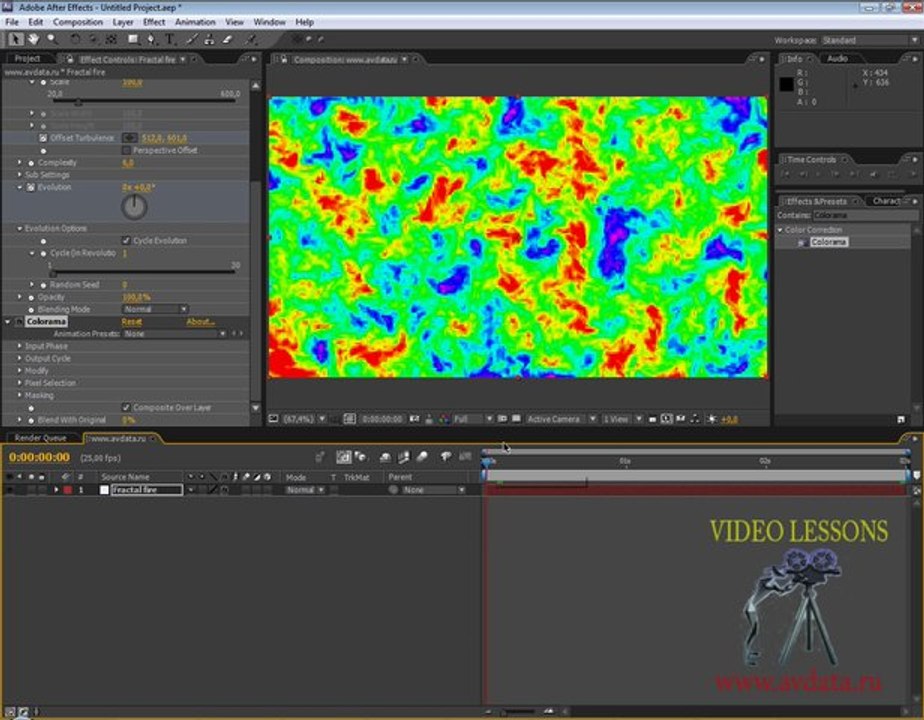Image resolution: width=924 pixels, height=720 pixels.
Task: Click the Graph Editor icon in timeline
Action: coord(466,457)
